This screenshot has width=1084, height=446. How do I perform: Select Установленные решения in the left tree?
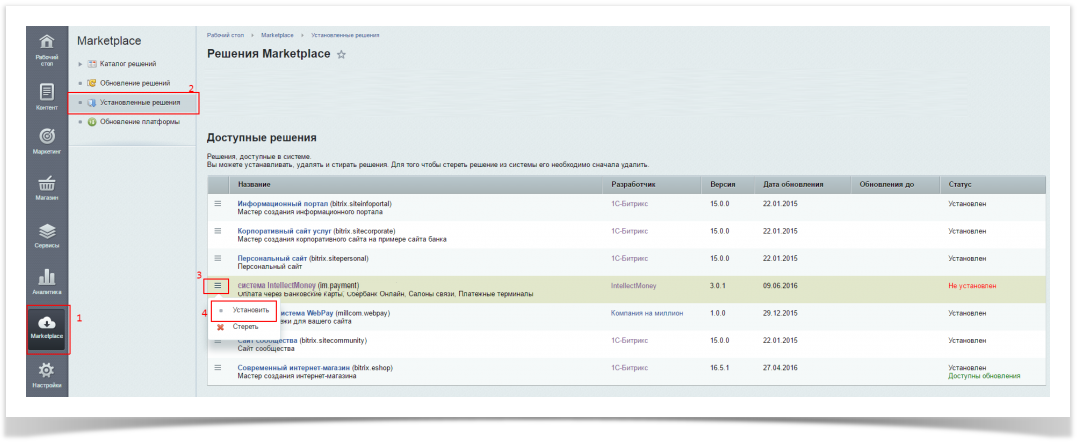(140, 102)
